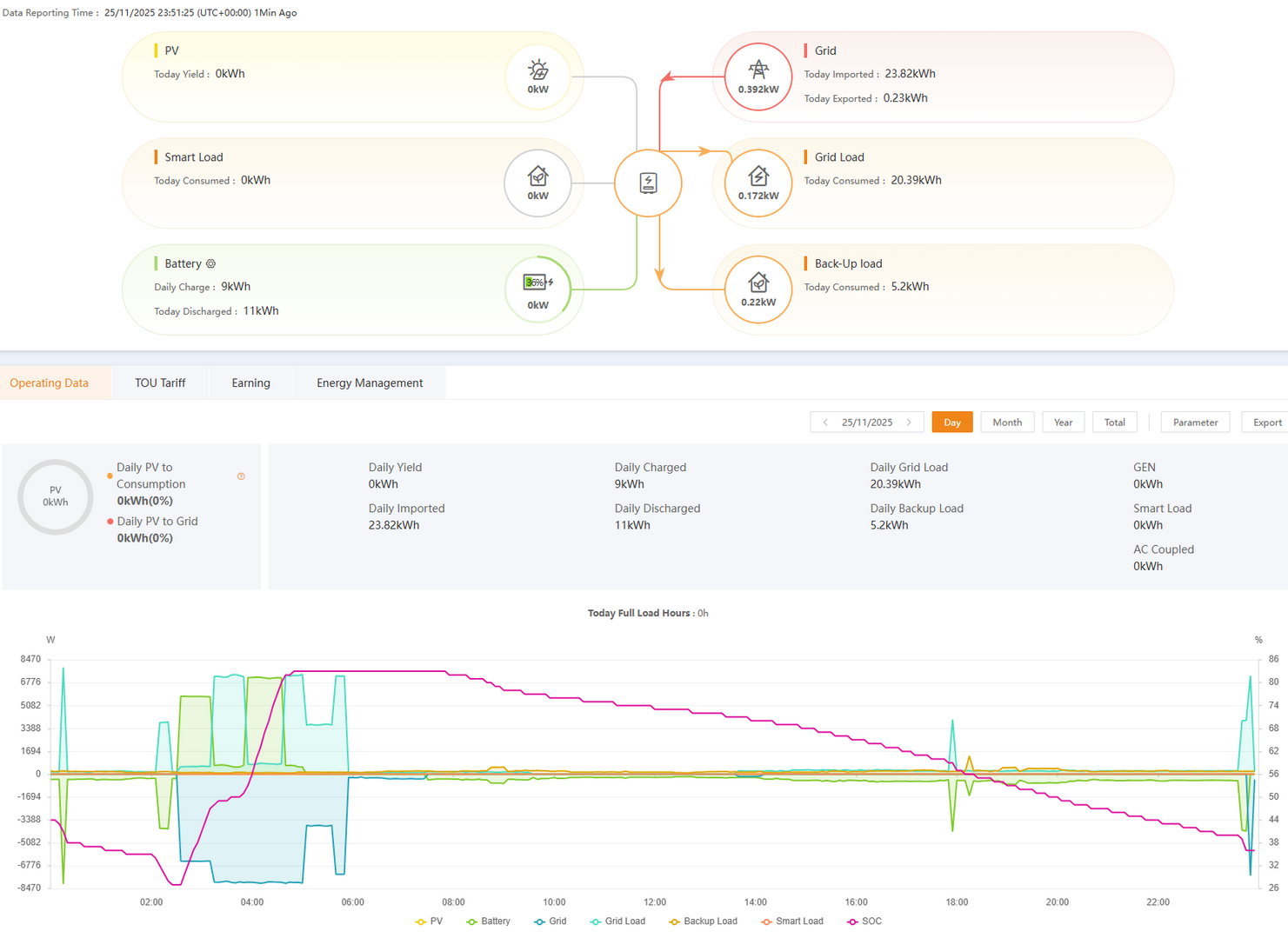Click the Daily PV help icon
This screenshot has width=1288, height=938.
[241, 476]
